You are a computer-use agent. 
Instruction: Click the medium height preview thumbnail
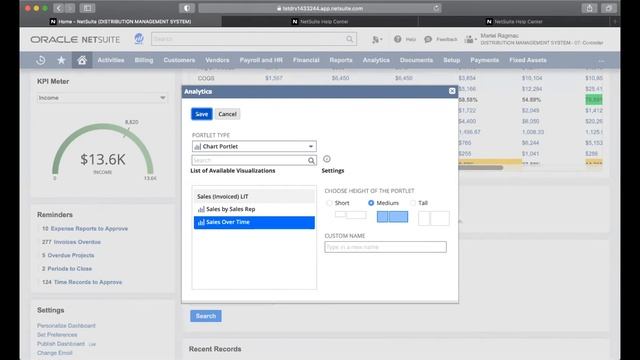coord(392,217)
